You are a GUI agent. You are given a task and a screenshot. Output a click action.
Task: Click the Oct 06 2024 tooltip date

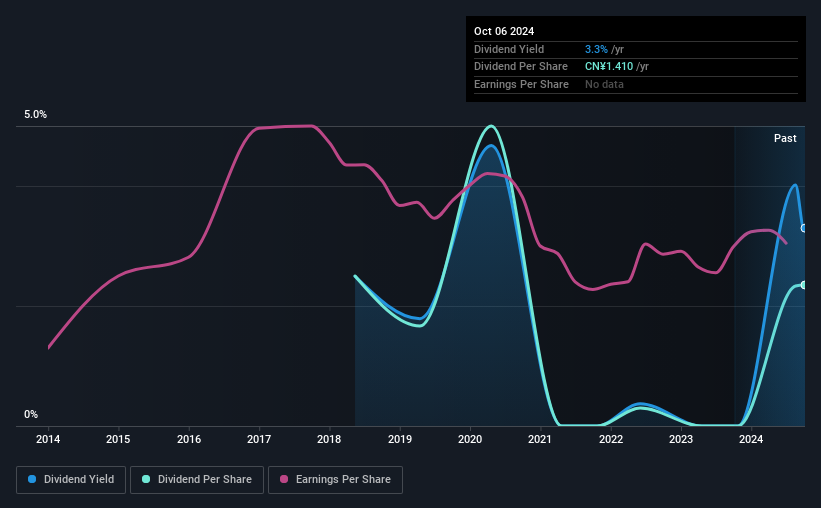coord(504,31)
